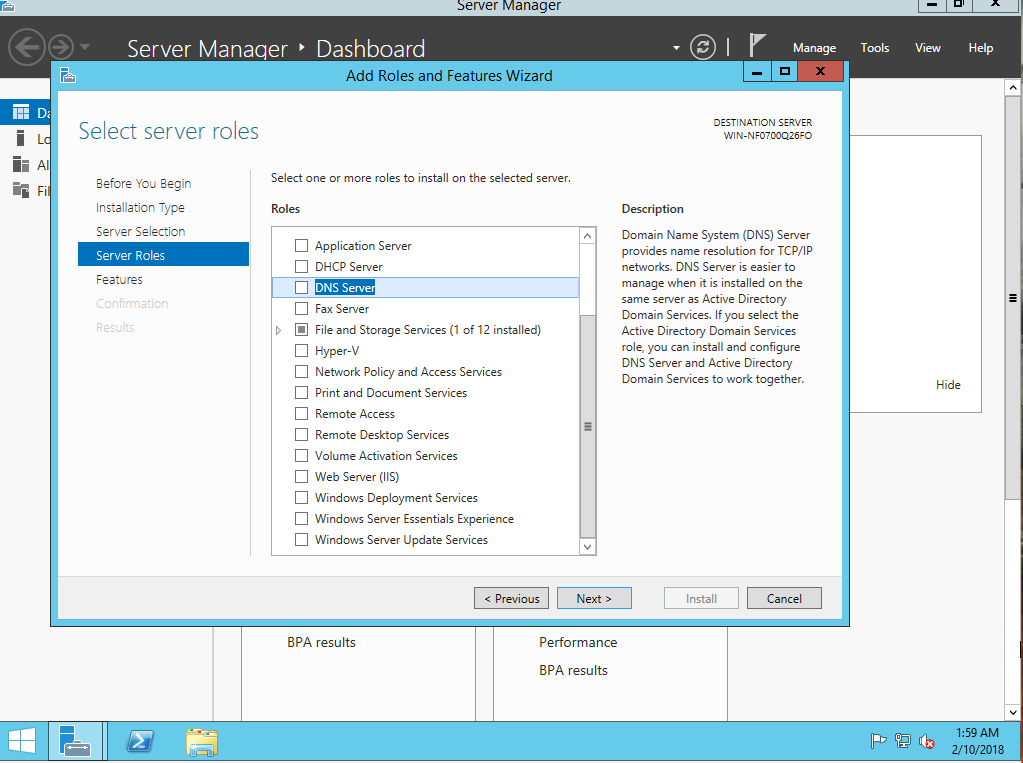Image resolution: width=1023 pixels, height=763 pixels.
Task: Click the Server Manager forward arrow icon
Action: click(x=61, y=47)
